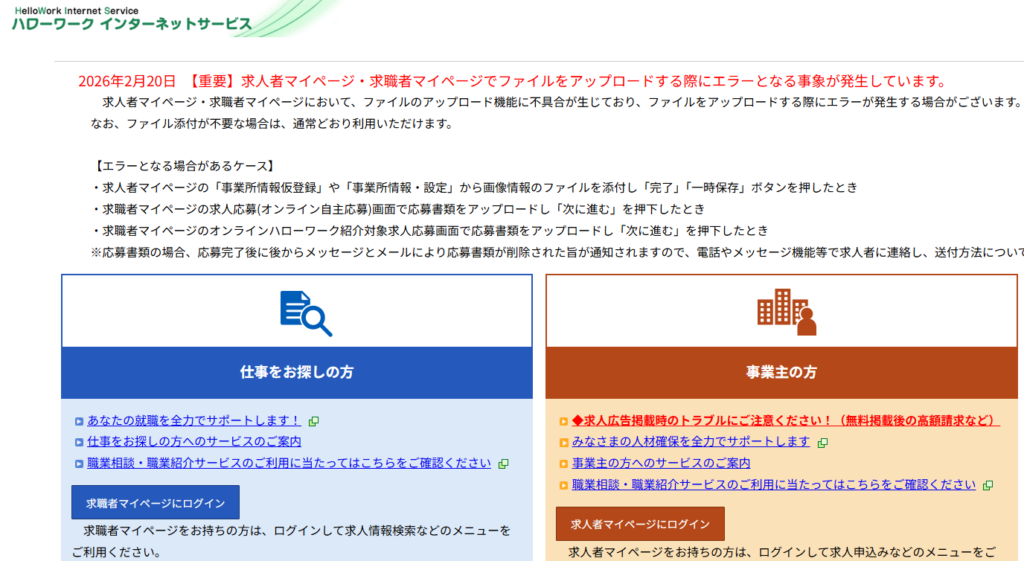Click external-link icon after job seeker 職業相談 link
This screenshot has height=561, width=1024.
pos(503,464)
